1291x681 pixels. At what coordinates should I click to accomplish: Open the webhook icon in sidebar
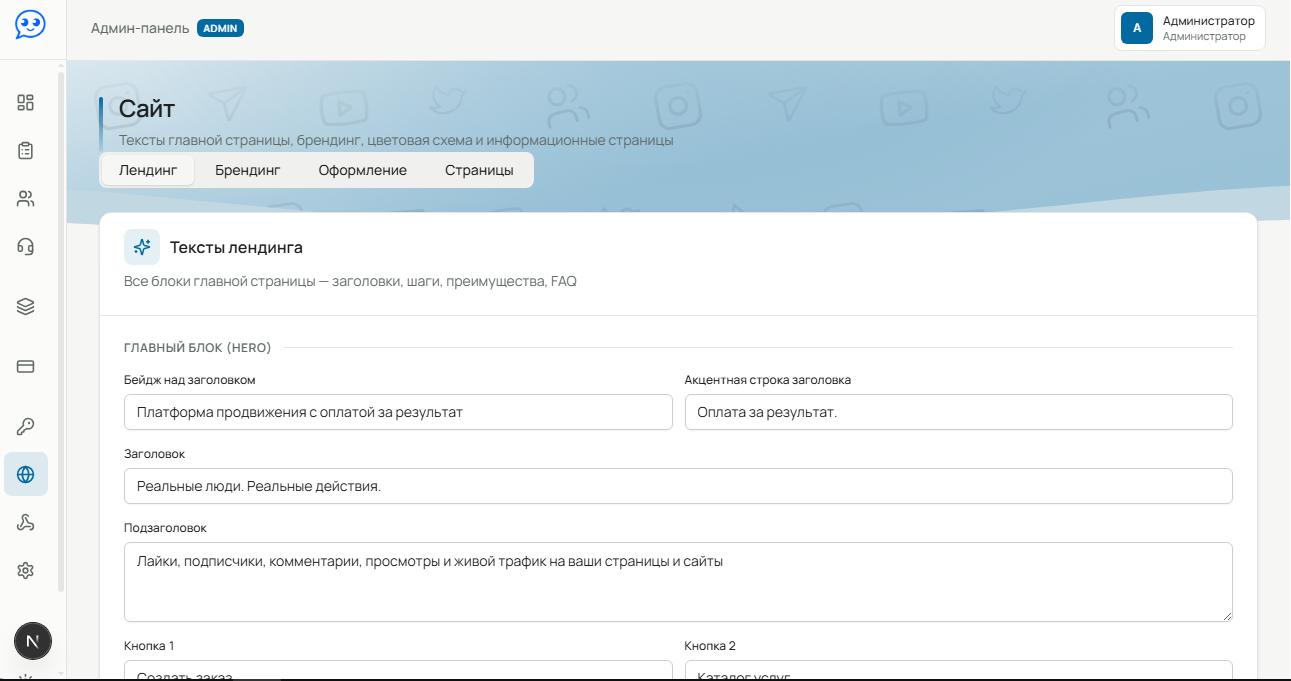26,522
